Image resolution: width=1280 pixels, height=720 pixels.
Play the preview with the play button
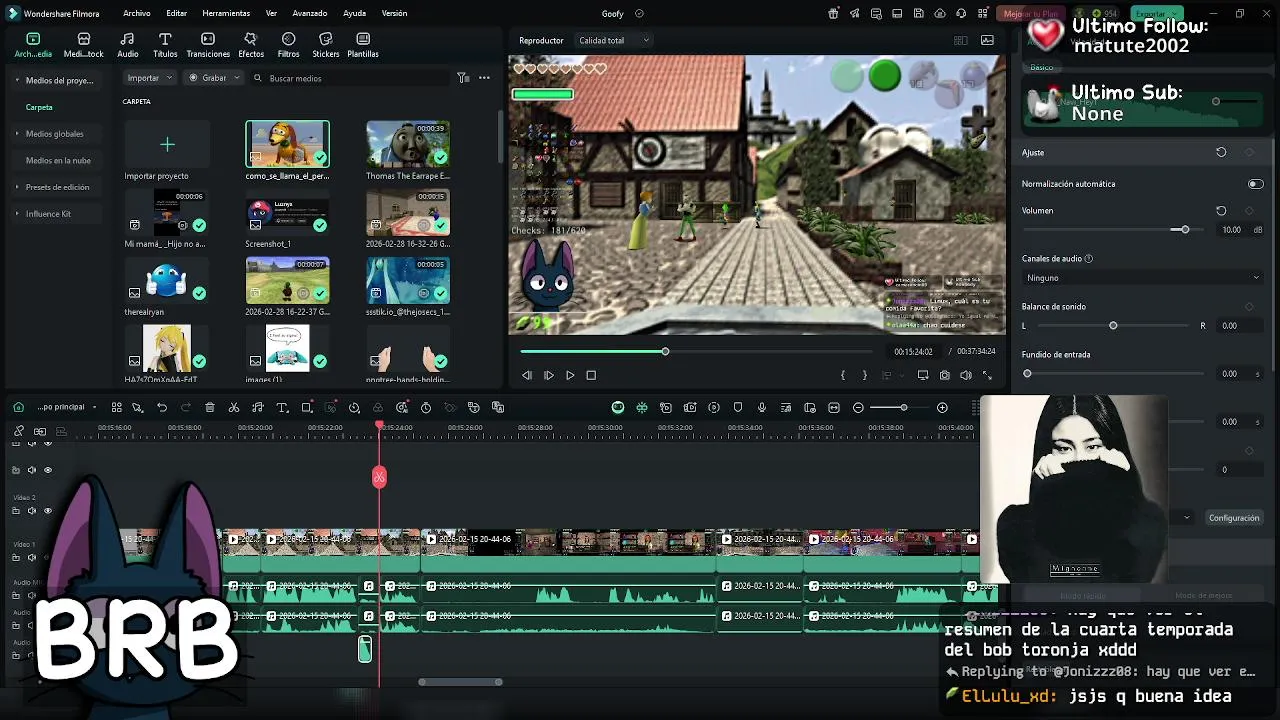tap(570, 375)
